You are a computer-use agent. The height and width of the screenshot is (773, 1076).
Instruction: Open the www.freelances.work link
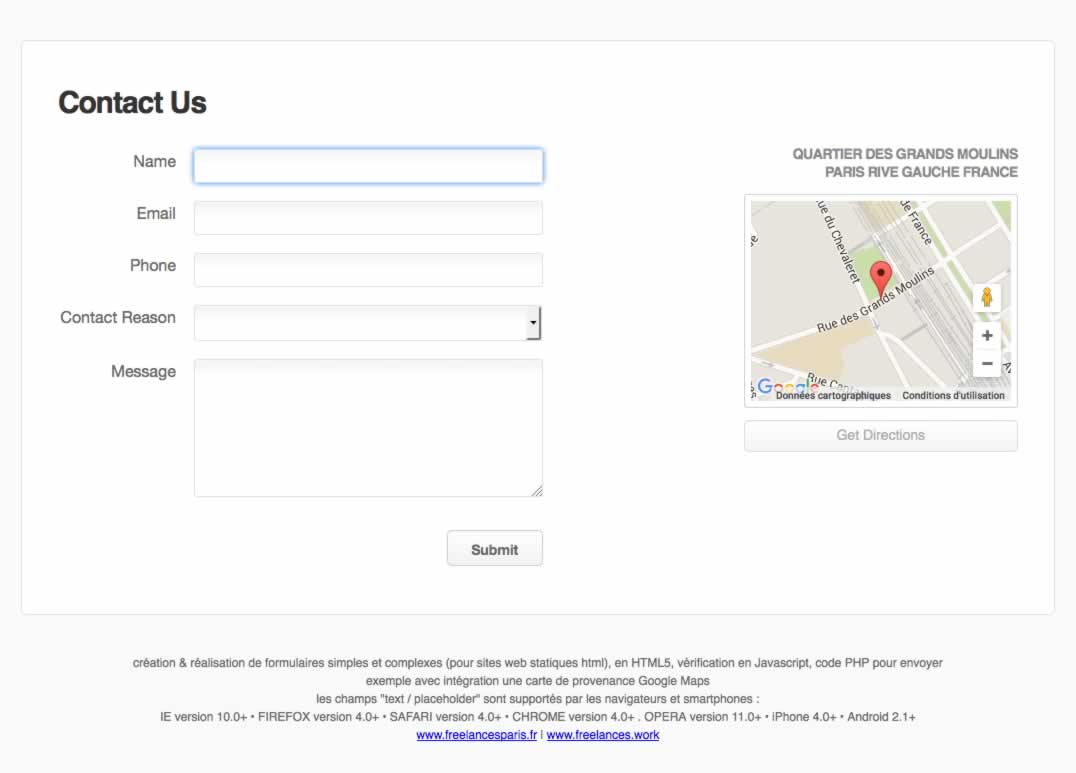coord(603,735)
